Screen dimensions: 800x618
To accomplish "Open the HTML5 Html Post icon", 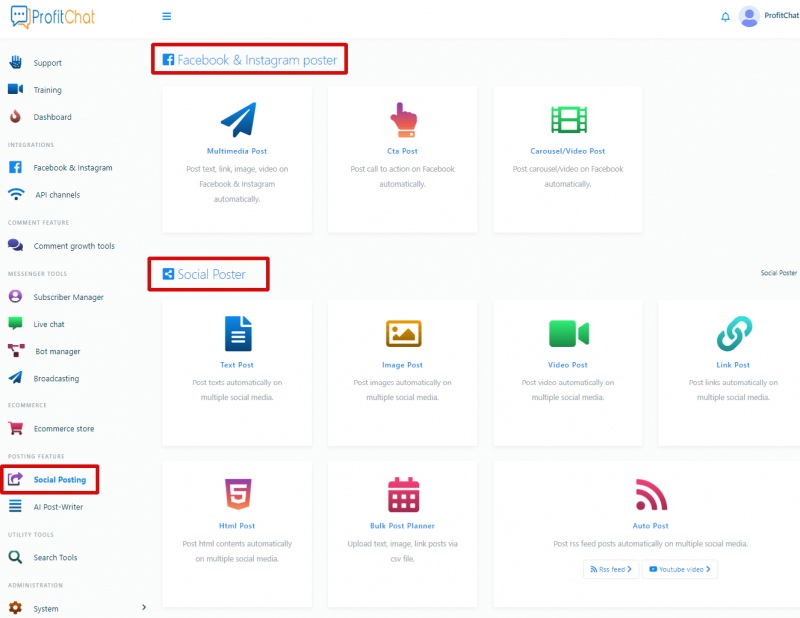I will tap(237, 494).
